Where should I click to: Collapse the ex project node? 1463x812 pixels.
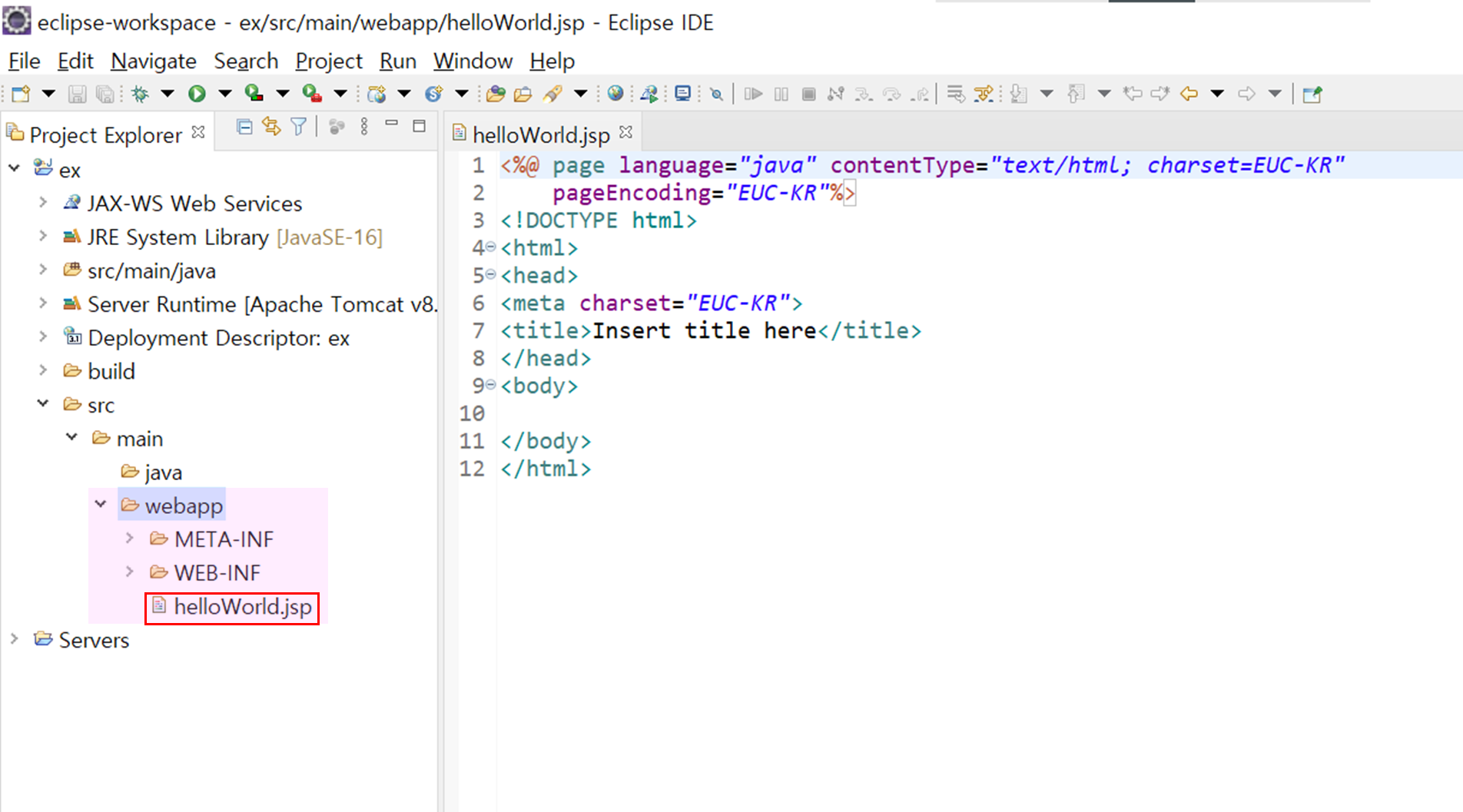[14, 168]
